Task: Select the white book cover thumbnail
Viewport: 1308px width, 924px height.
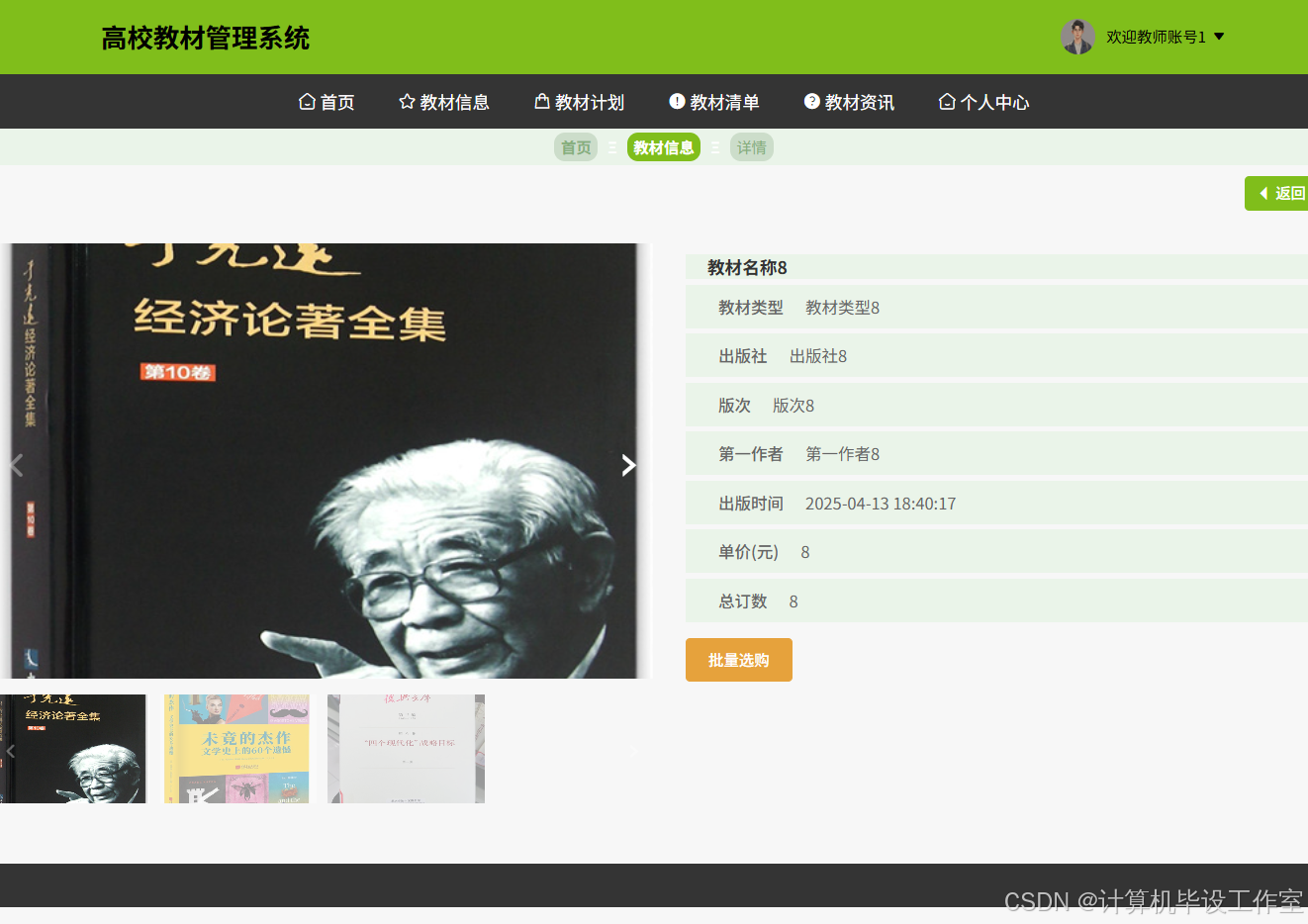Action: coord(407,749)
